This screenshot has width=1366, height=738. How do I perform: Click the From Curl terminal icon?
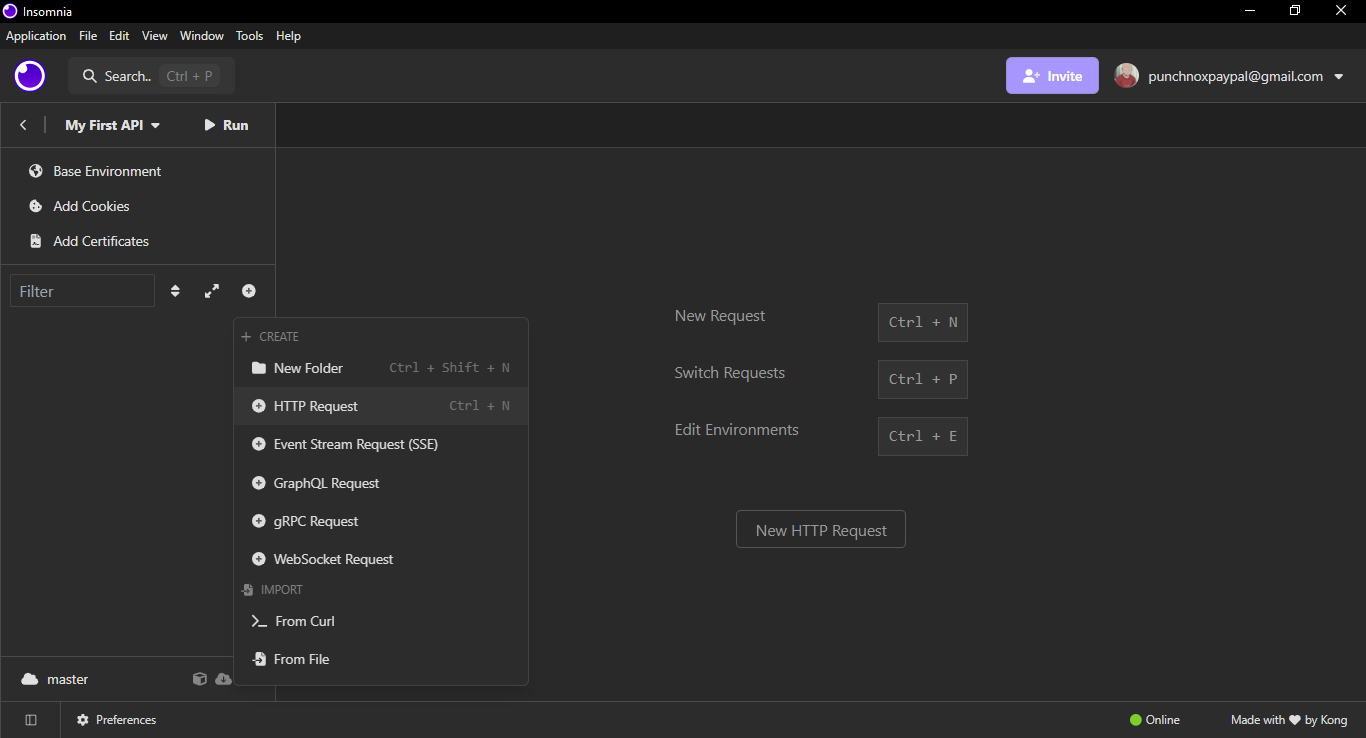pyautogui.click(x=259, y=621)
